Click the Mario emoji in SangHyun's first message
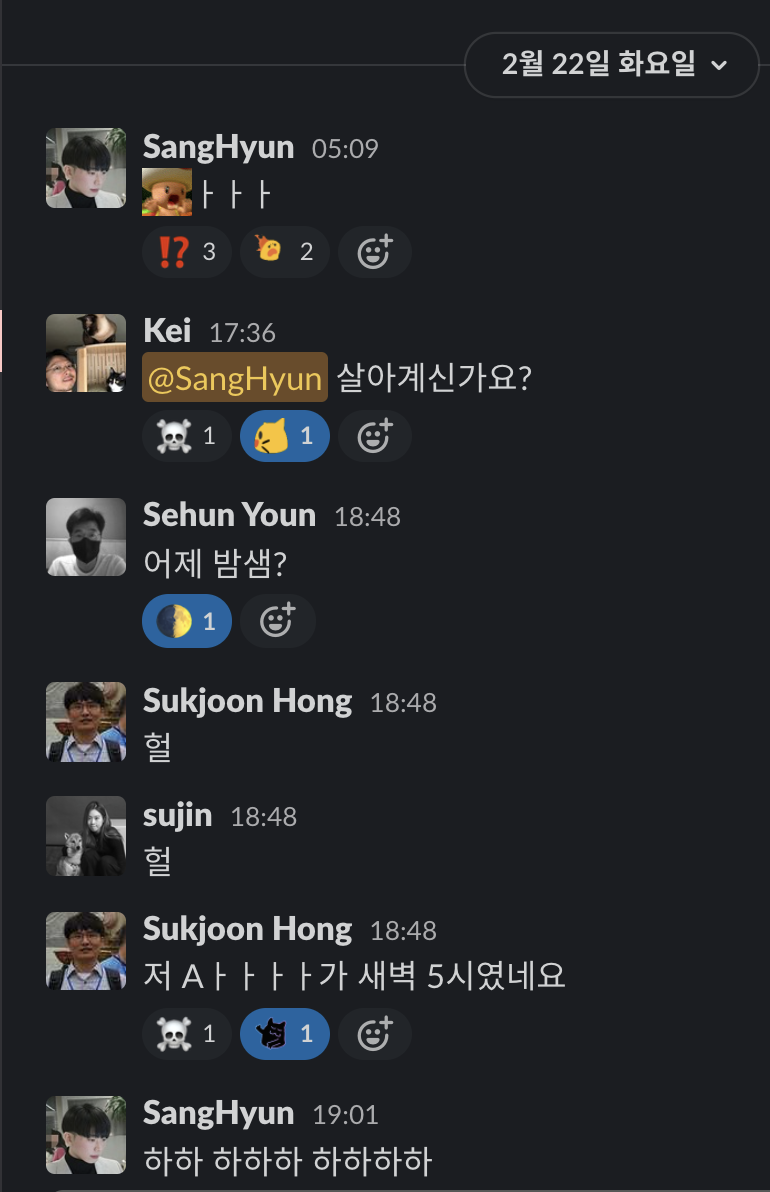The width and height of the screenshot is (770, 1192). (166, 192)
